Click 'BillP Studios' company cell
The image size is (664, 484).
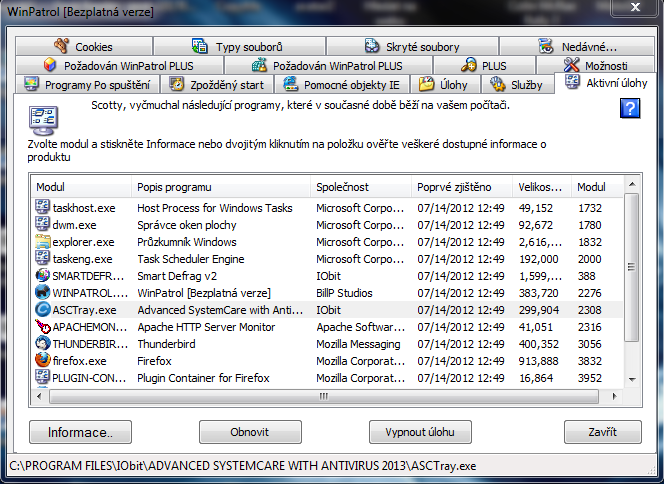point(344,293)
